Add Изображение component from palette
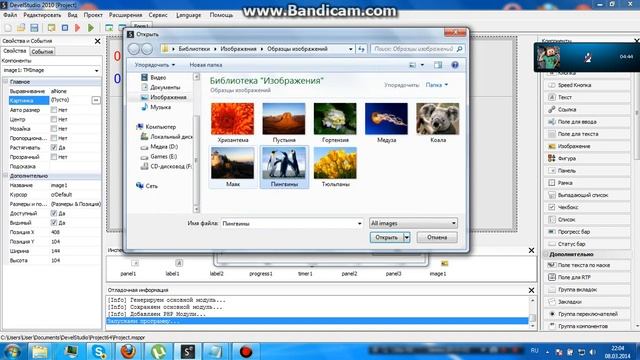 pos(587,146)
